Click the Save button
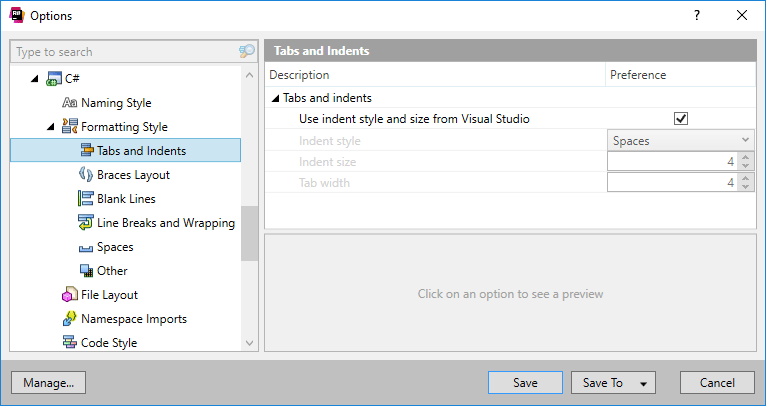766x406 pixels. 525,383
